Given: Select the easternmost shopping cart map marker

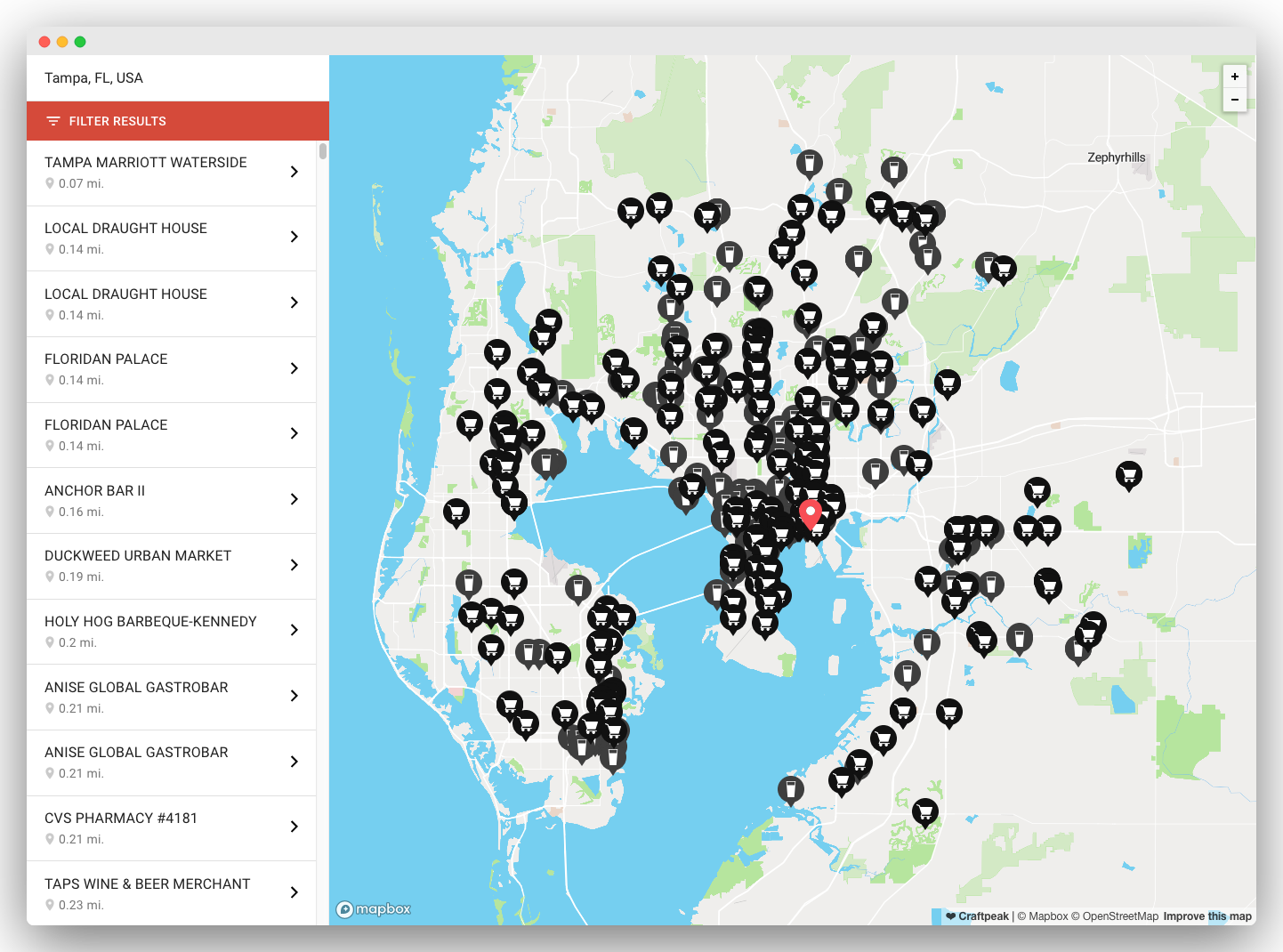Looking at the screenshot, I should (x=1128, y=474).
